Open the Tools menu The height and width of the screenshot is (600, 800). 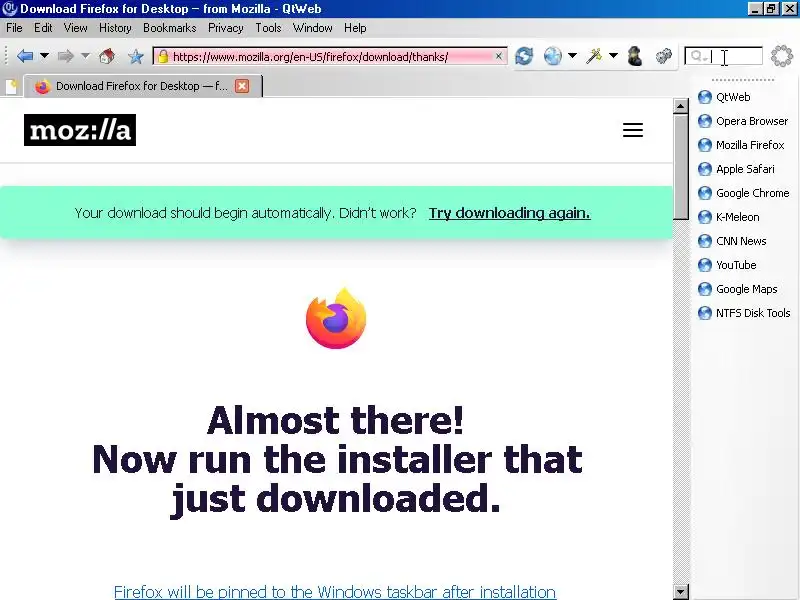click(268, 28)
